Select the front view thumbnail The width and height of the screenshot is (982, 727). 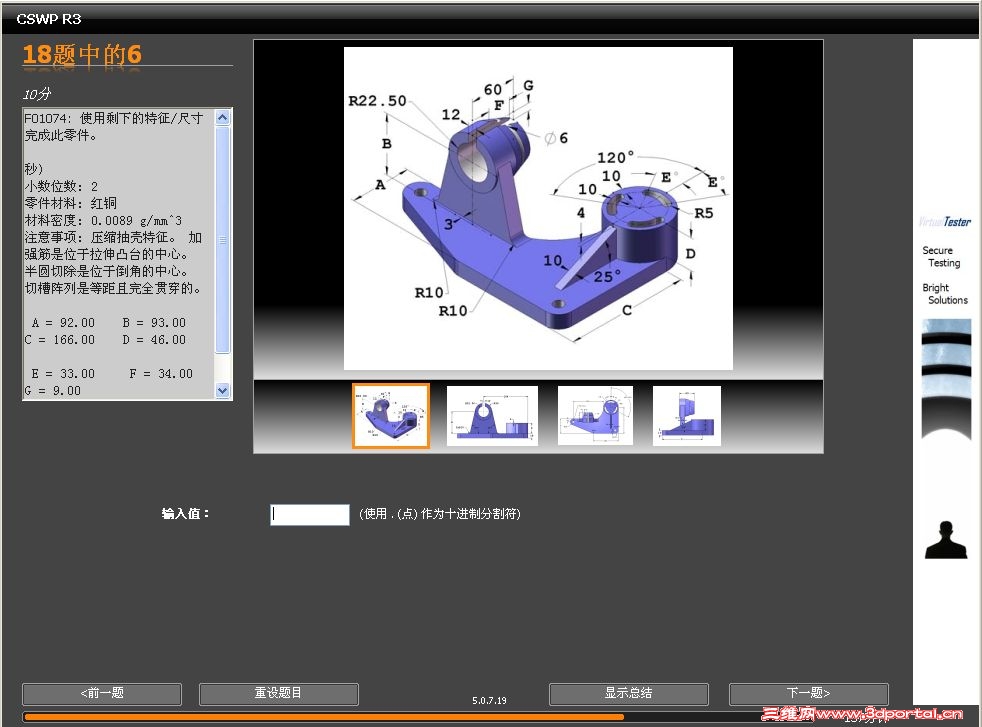(492, 416)
